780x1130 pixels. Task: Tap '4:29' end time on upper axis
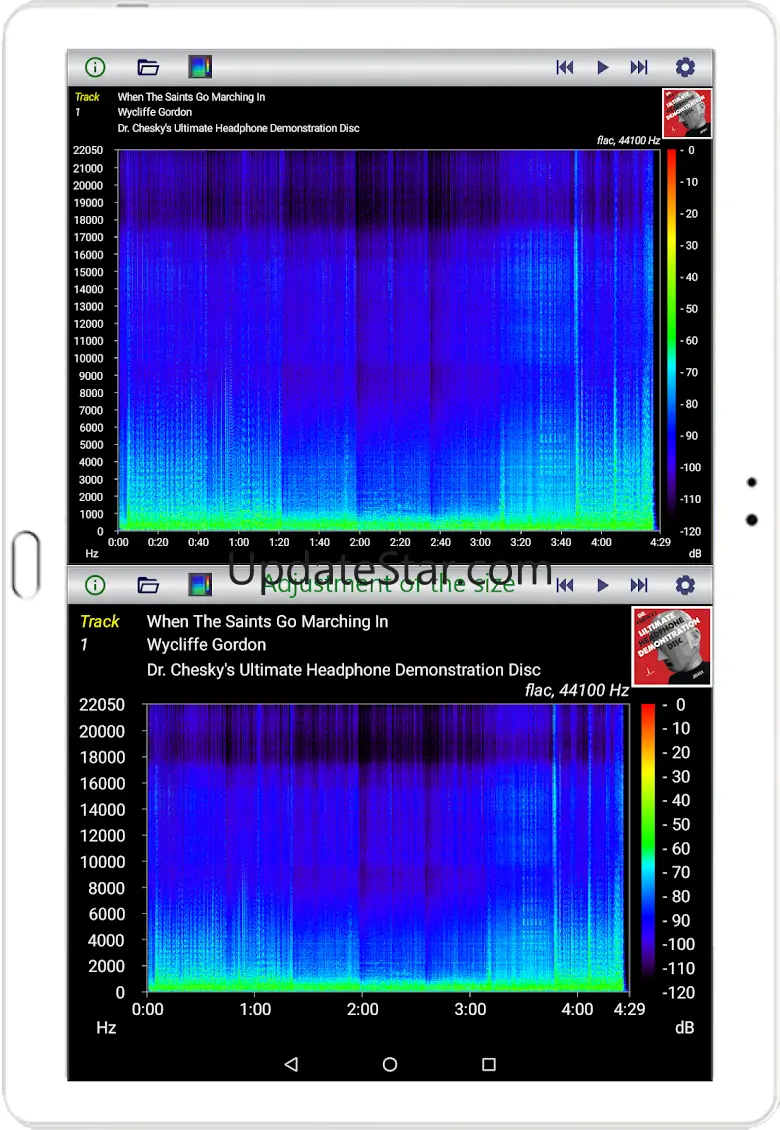point(660,542)
